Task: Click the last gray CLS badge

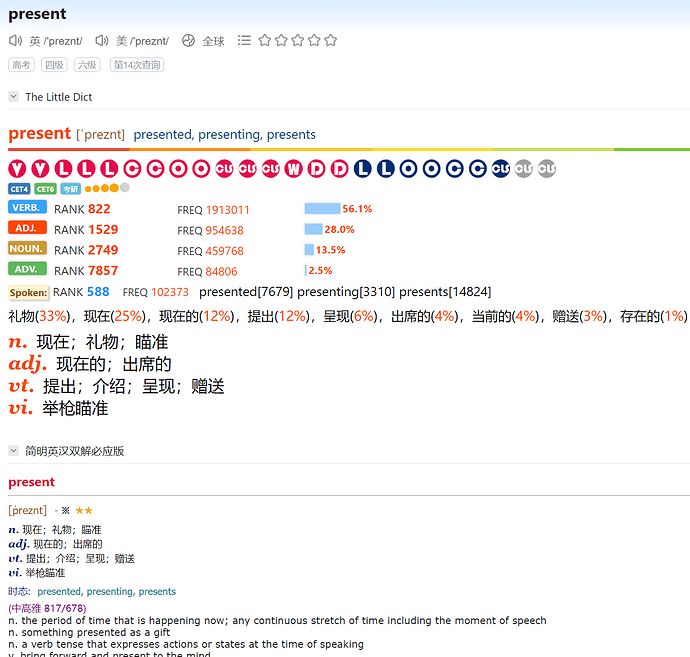Action: point(547,169)
